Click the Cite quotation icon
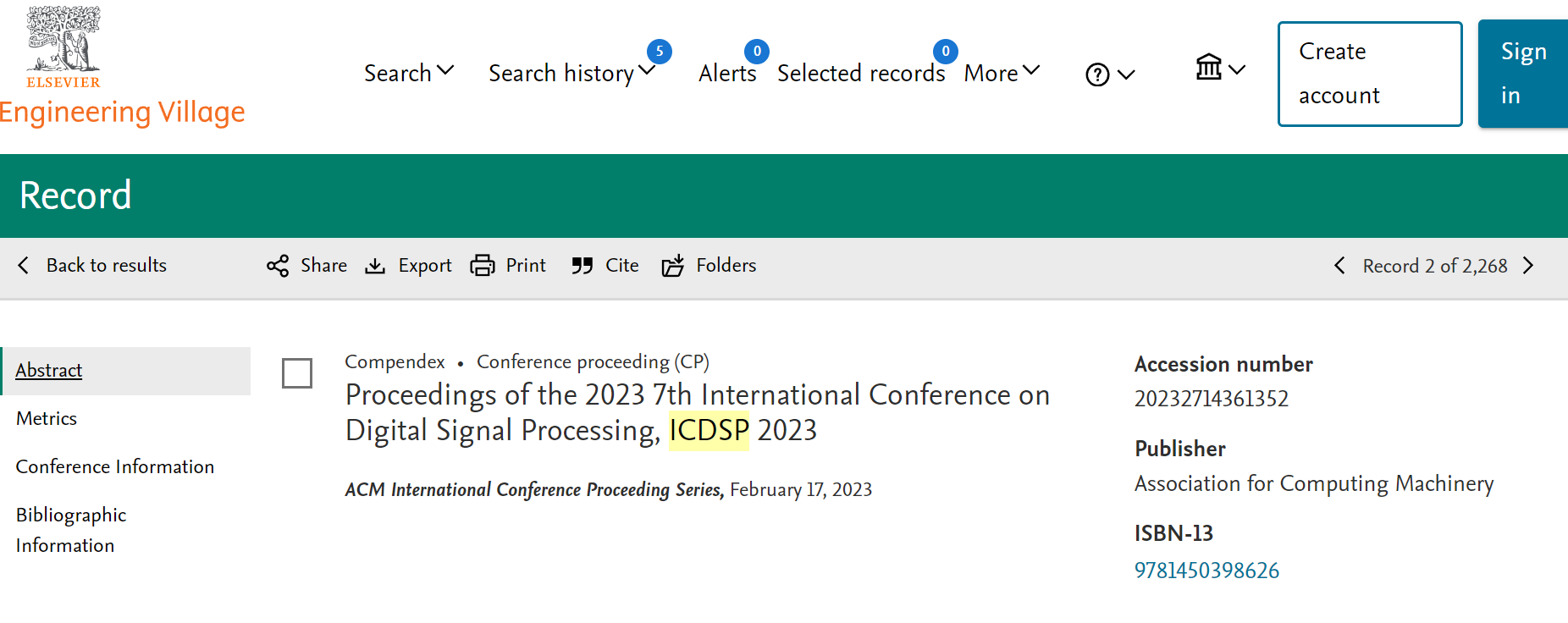 tap(582, 266)
